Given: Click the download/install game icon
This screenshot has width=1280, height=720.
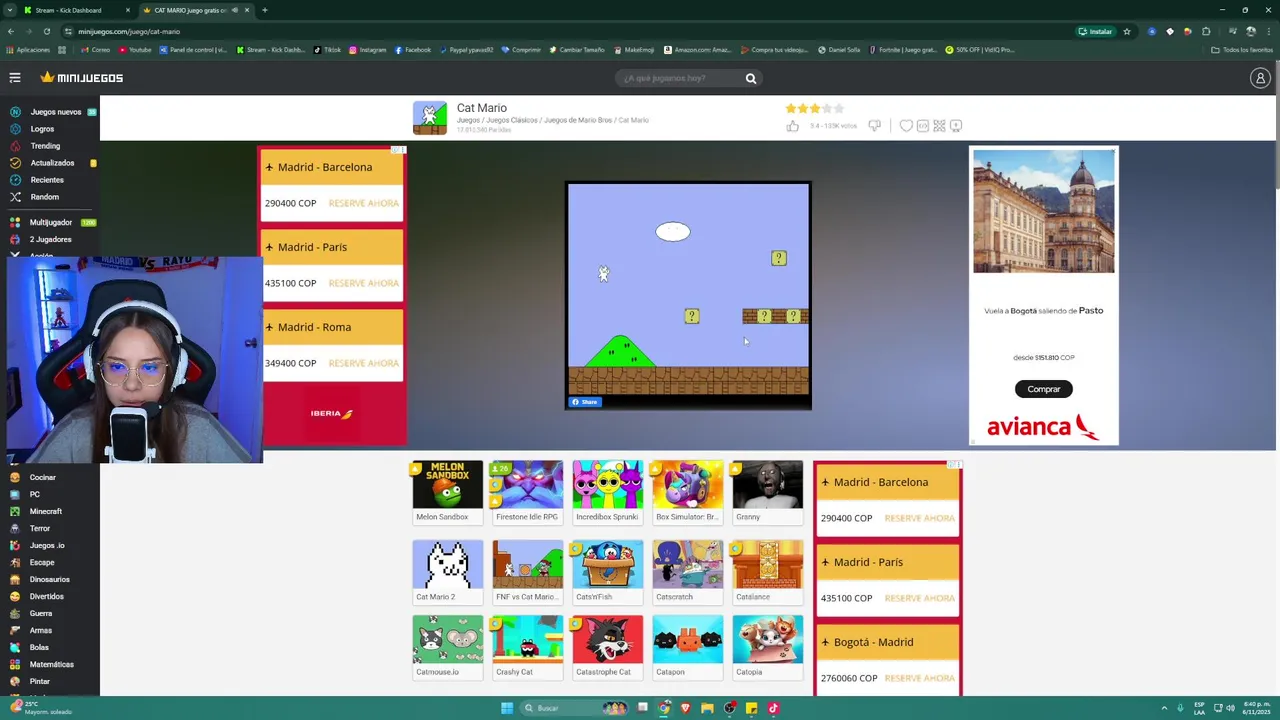Looking at the screenshot, I should click(x=956, y=126).
